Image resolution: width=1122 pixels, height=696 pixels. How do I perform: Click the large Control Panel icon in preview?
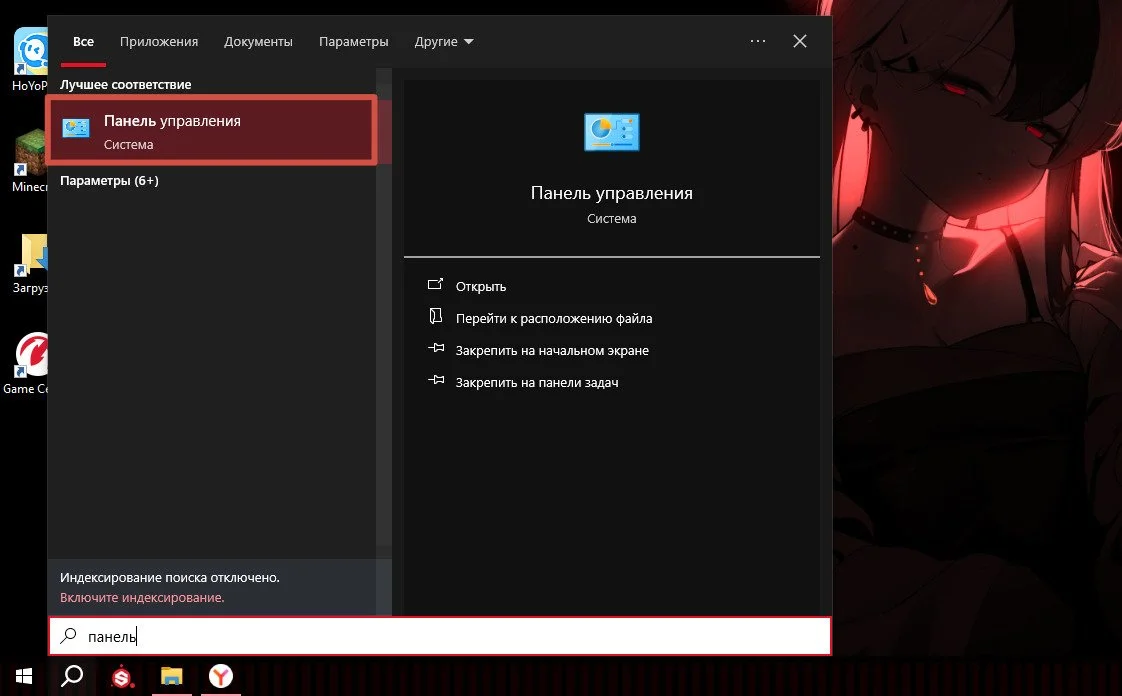pos(612,132)
